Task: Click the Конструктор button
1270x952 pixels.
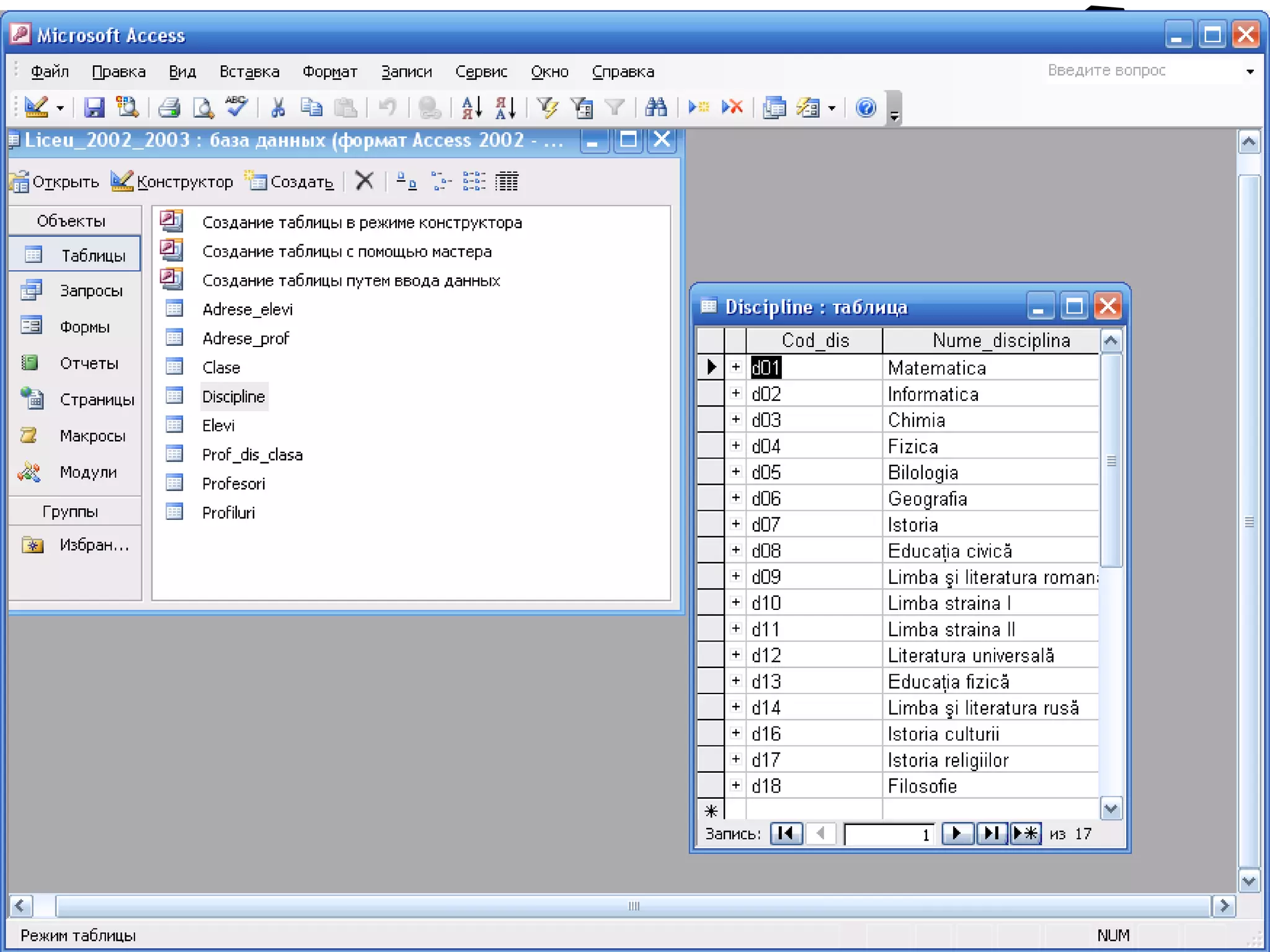Action: [x=172, y=182]
